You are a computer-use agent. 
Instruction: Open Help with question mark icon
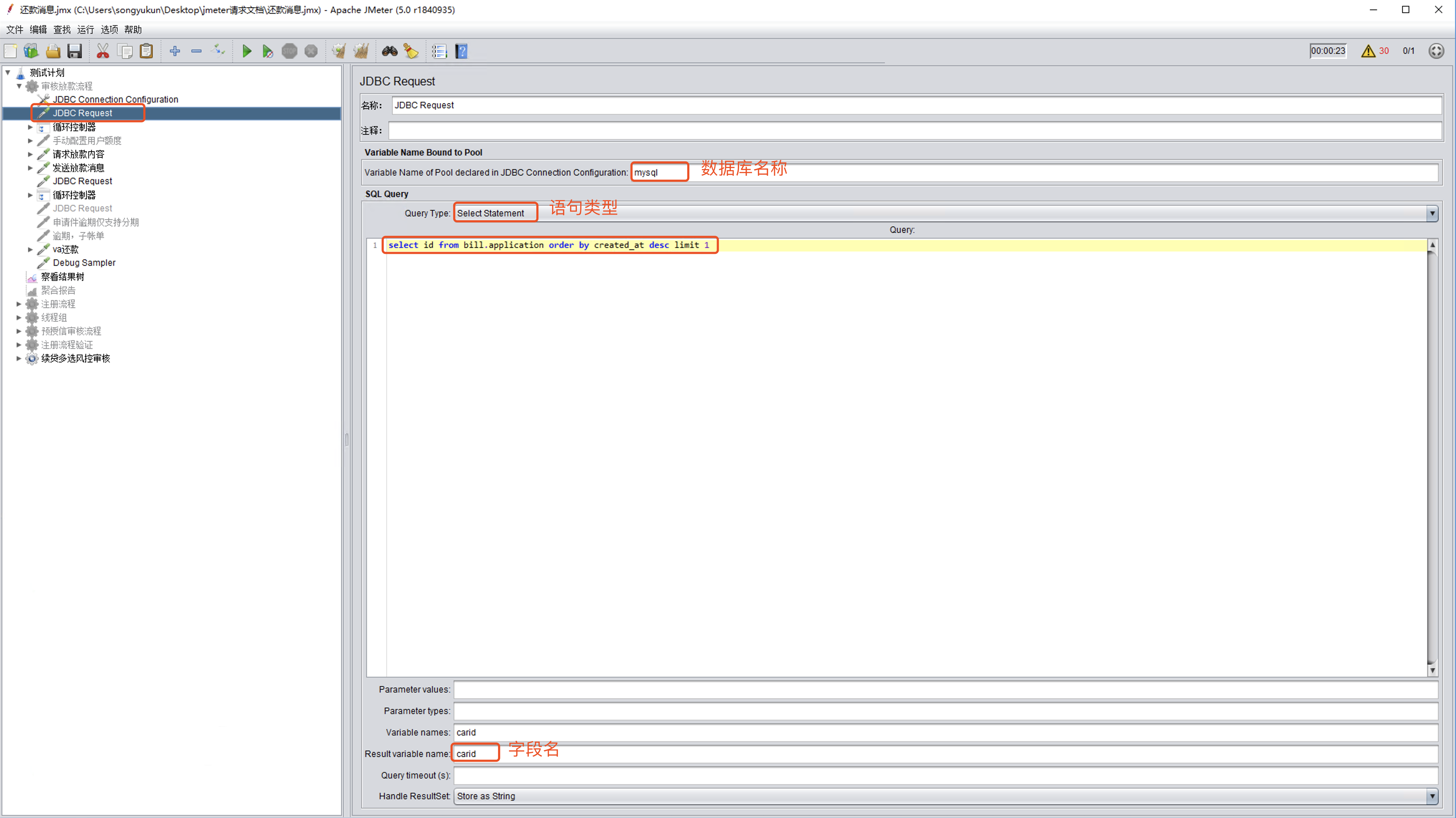point(461,52)
